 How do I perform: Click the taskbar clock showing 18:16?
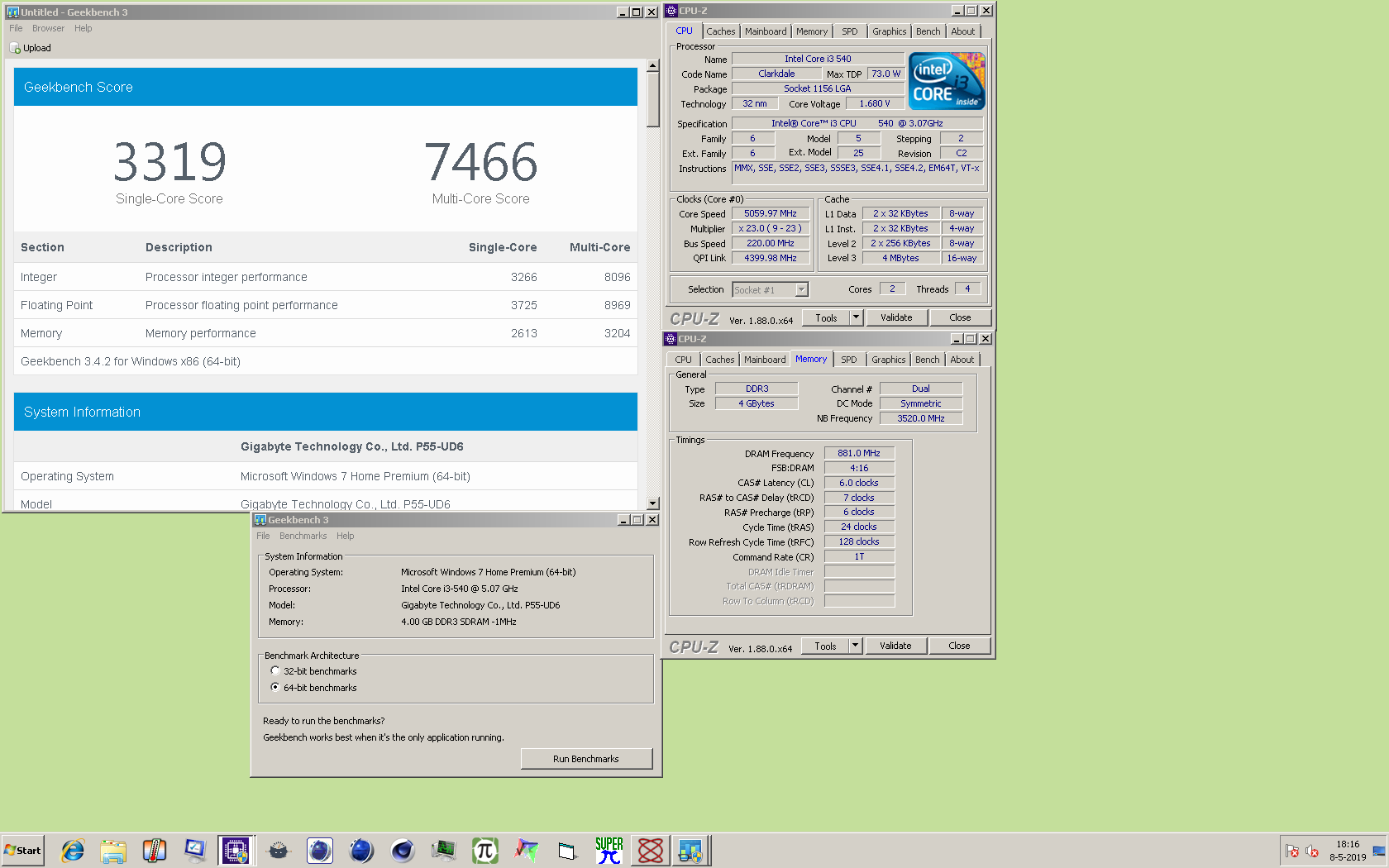1348,851
